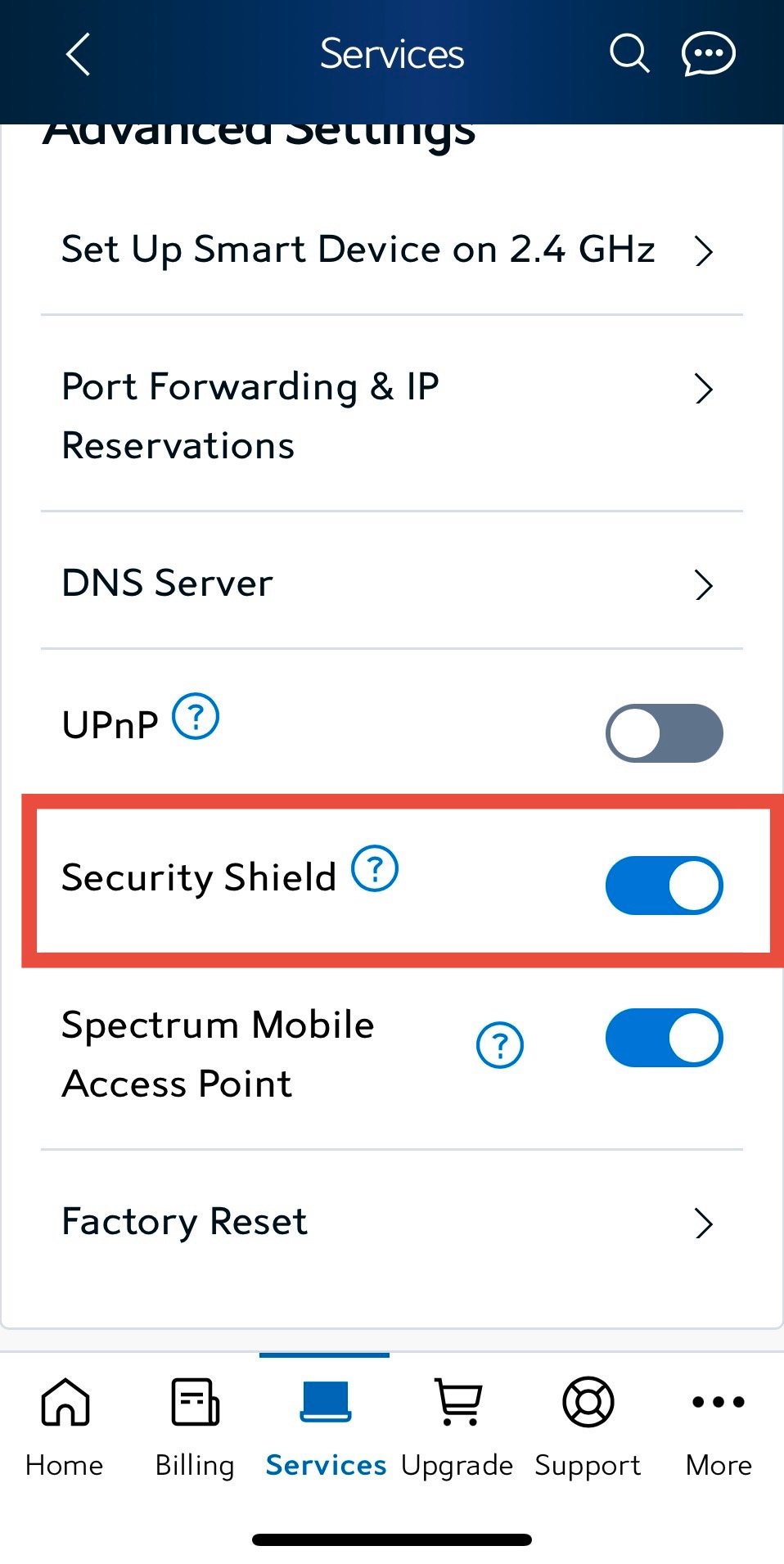
Task: Open search with magnifying glass icon
Action: [x=629, y=55]
